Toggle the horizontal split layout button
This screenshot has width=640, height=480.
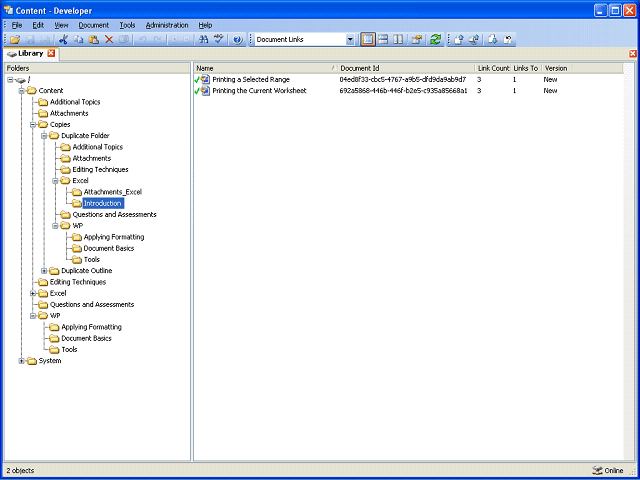[x=383, y=40]
